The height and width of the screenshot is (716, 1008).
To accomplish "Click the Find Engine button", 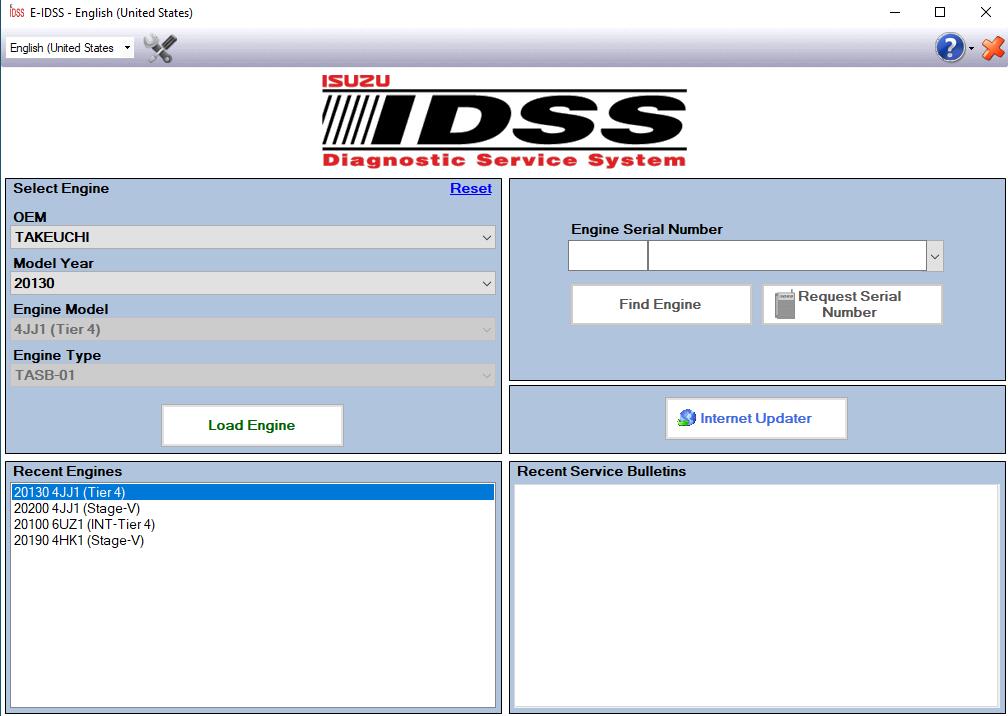I will click(x=660, y=304).
